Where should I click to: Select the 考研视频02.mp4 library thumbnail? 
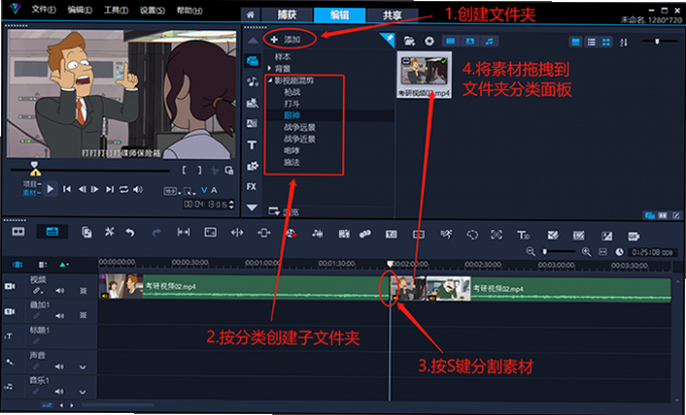pyautogui.click(x=424, y=75)
